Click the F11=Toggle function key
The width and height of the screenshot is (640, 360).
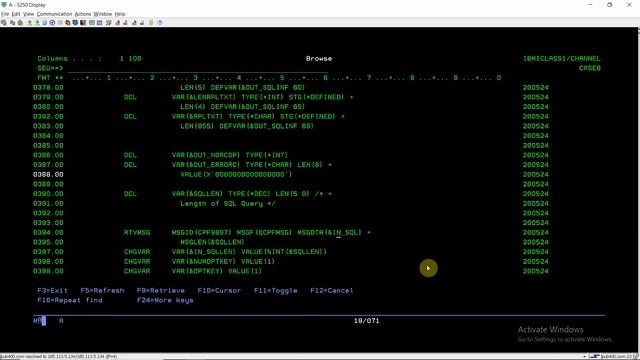276,291
